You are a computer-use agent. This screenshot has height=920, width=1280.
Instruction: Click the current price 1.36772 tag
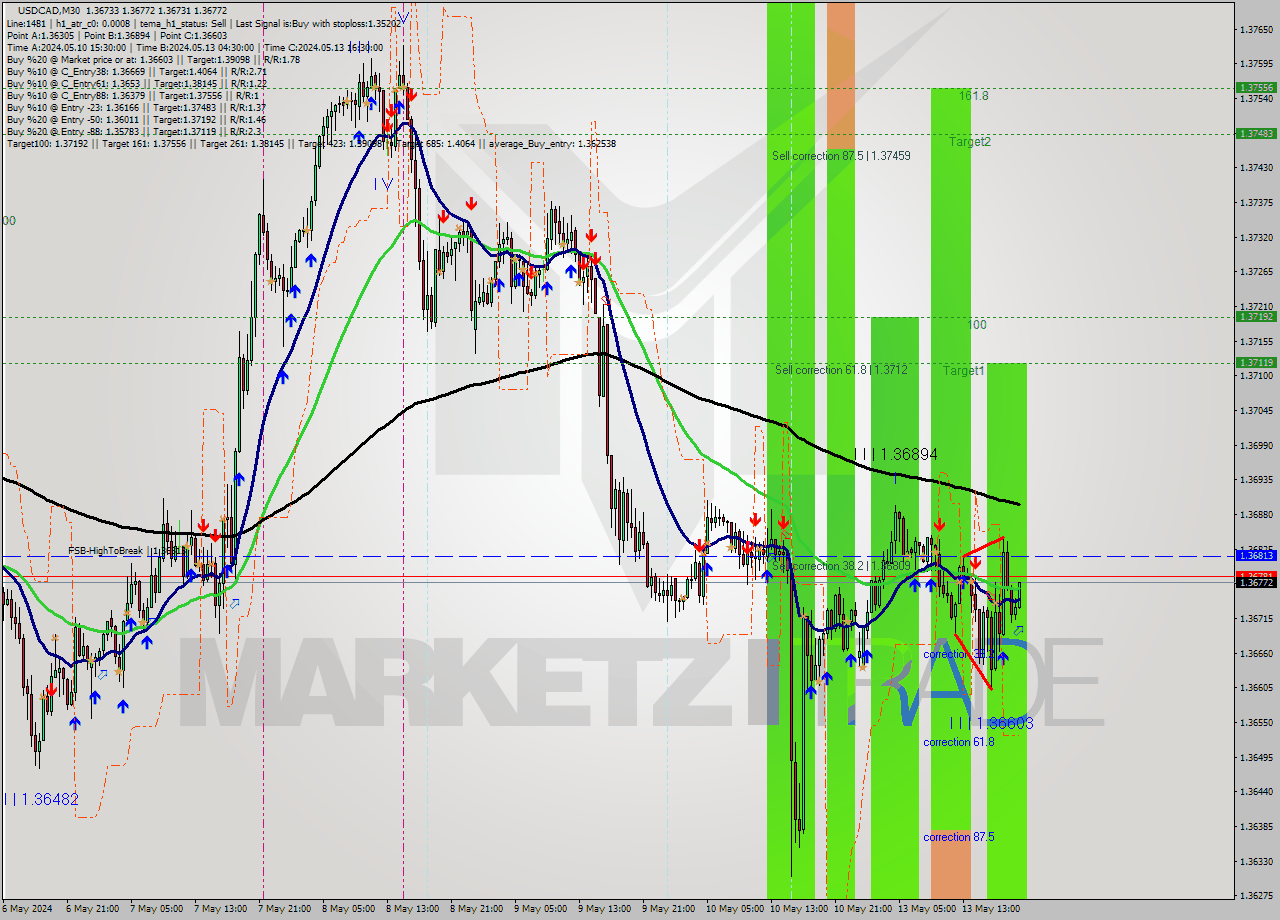pyautogui.click(x=1255, y=583)
